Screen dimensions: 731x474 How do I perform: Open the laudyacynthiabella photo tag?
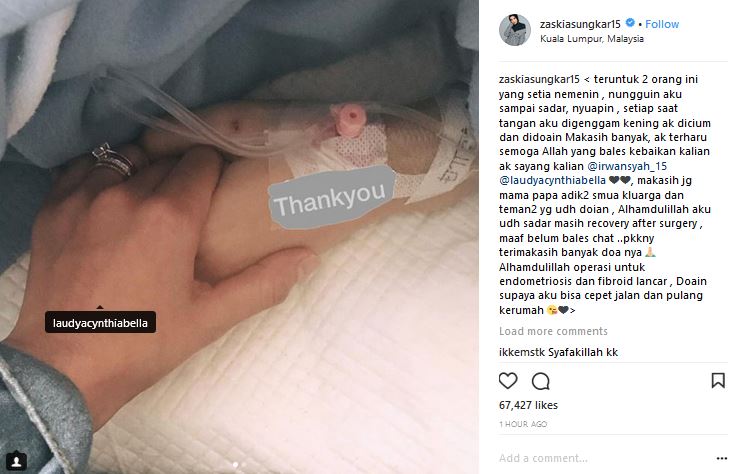click(x=100, y=323)
